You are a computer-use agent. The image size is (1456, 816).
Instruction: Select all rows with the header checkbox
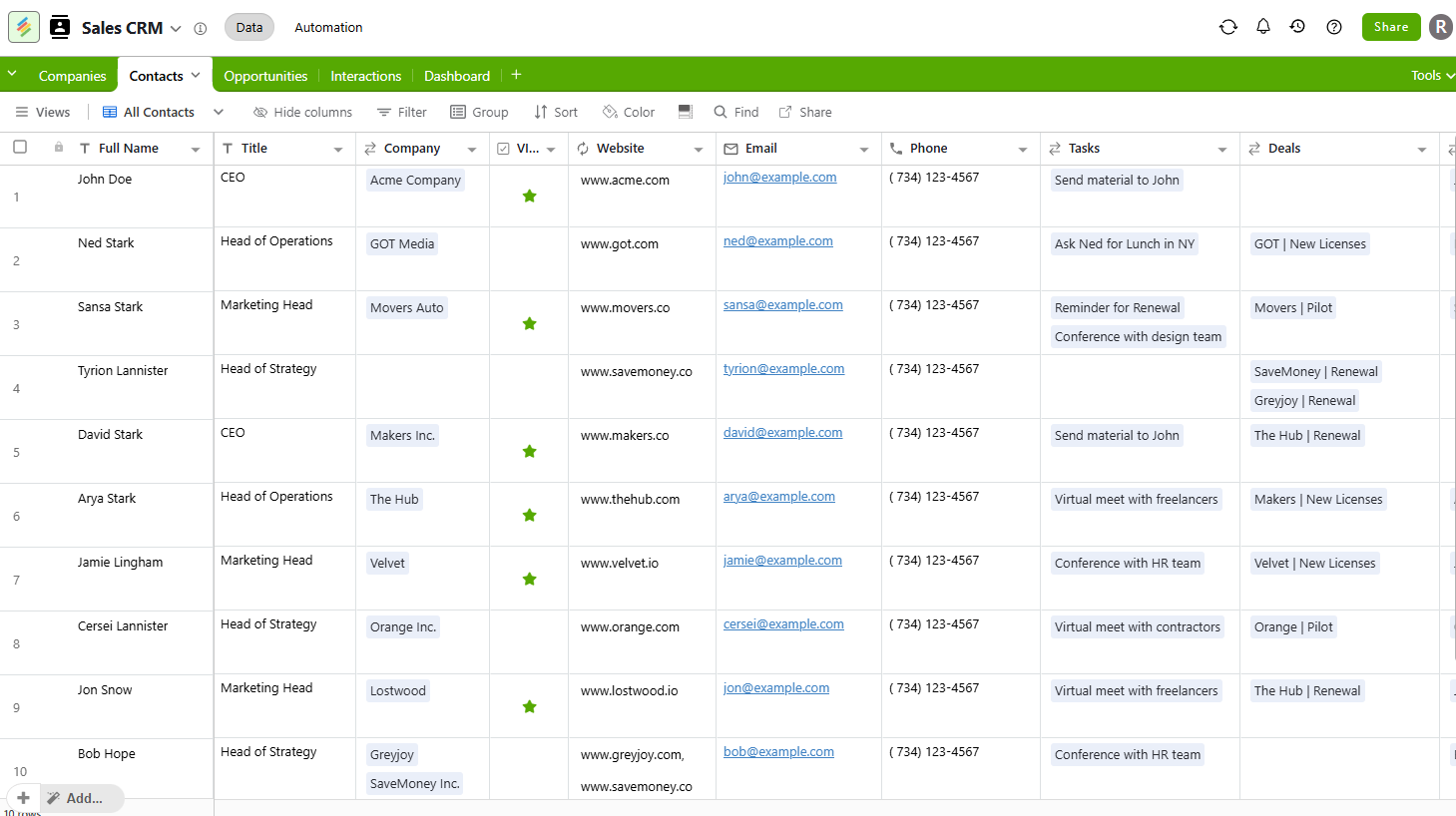click(19, 147)
